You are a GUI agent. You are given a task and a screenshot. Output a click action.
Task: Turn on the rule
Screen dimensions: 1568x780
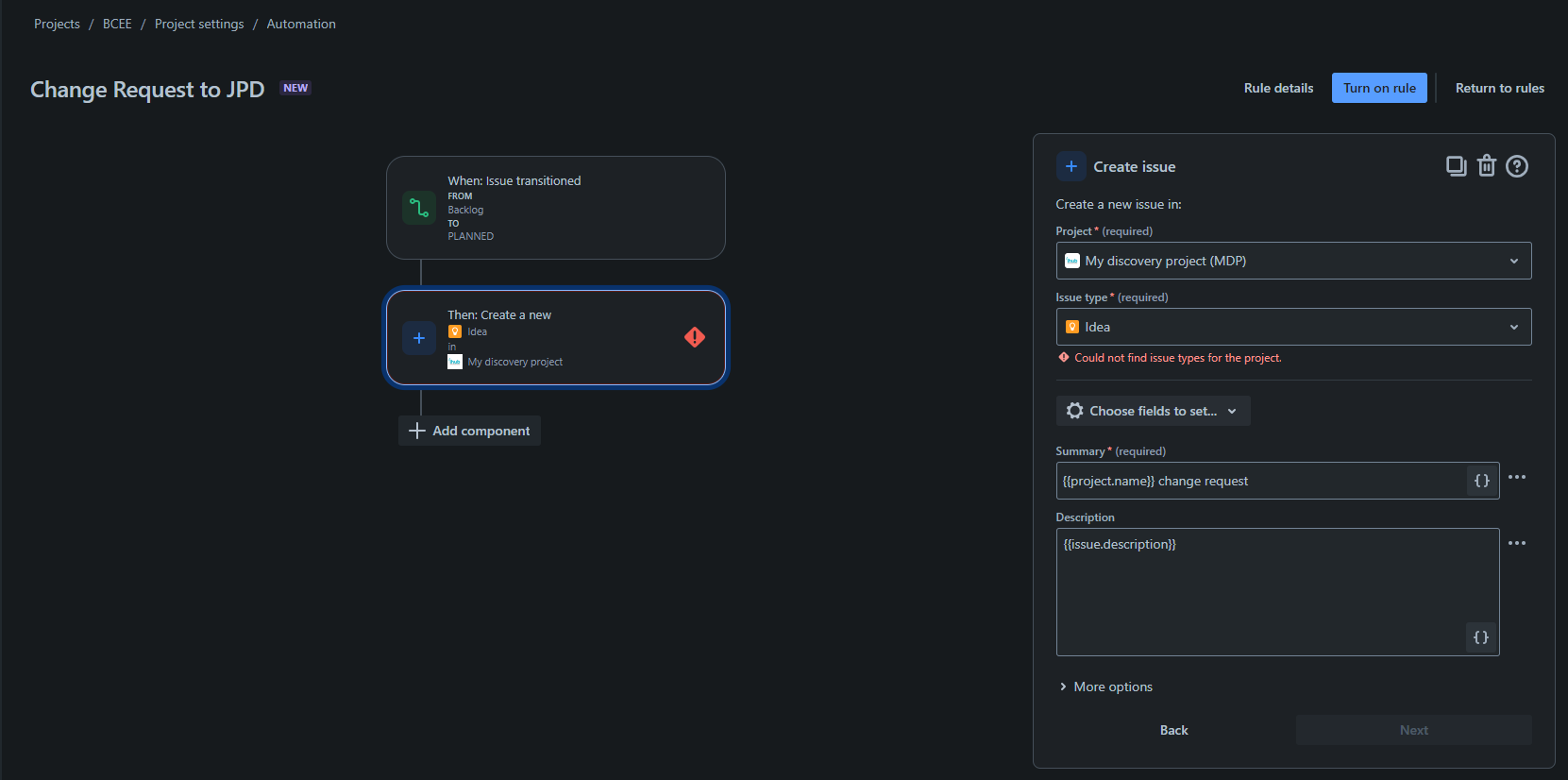click(x=1379, y=88)
